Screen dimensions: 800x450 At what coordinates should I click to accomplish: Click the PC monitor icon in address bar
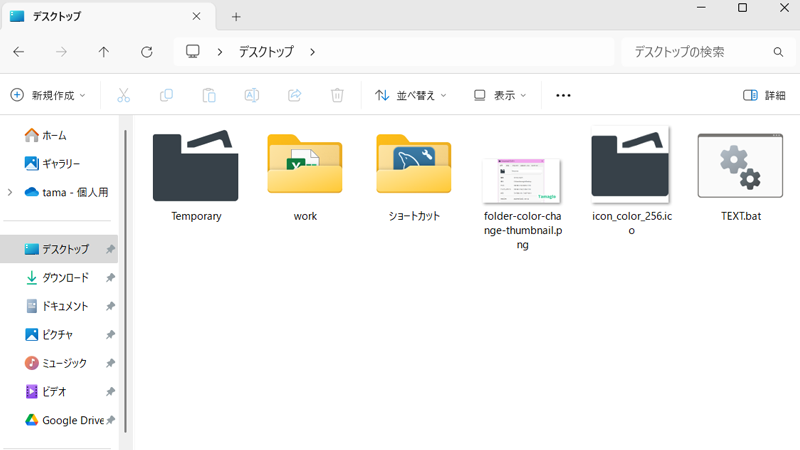click(193, 52)
